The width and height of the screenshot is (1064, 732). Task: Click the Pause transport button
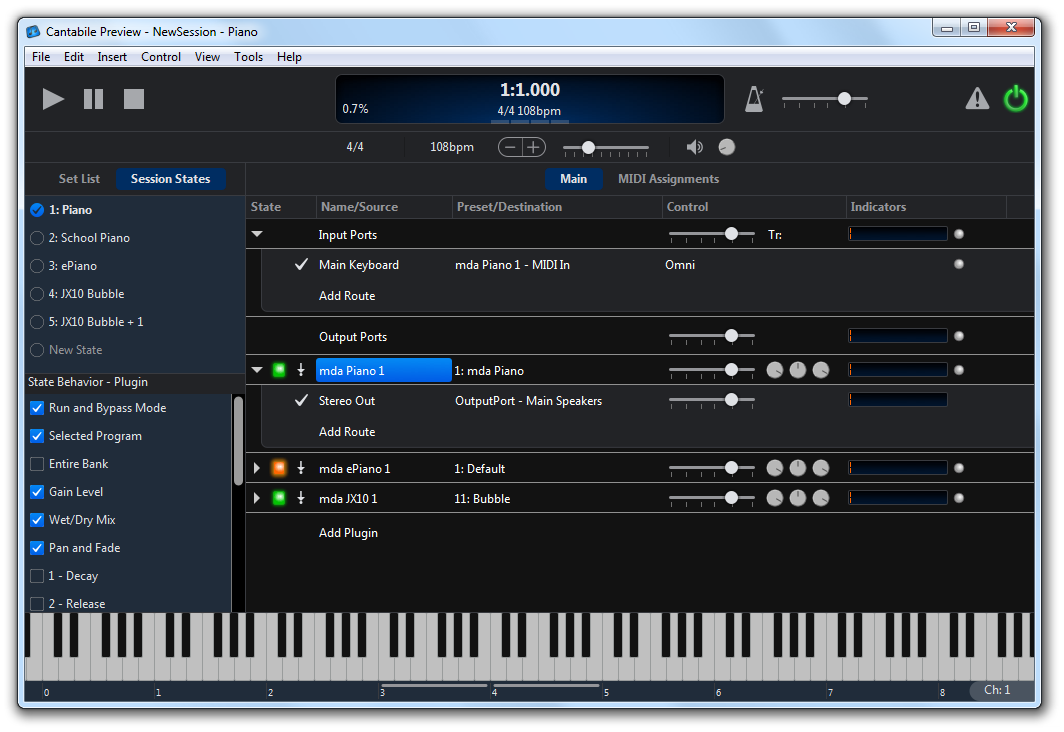tap(93, 99)
